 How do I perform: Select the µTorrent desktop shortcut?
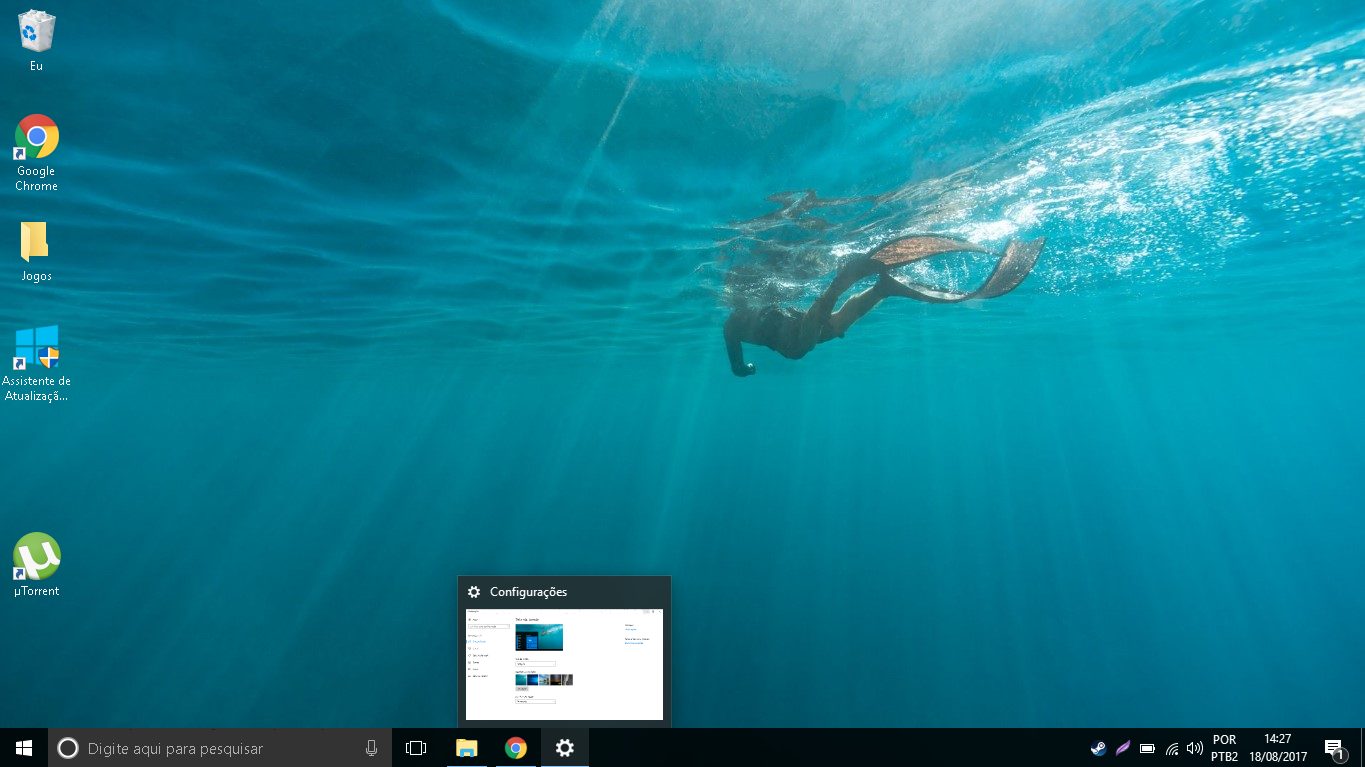[36, 565]
